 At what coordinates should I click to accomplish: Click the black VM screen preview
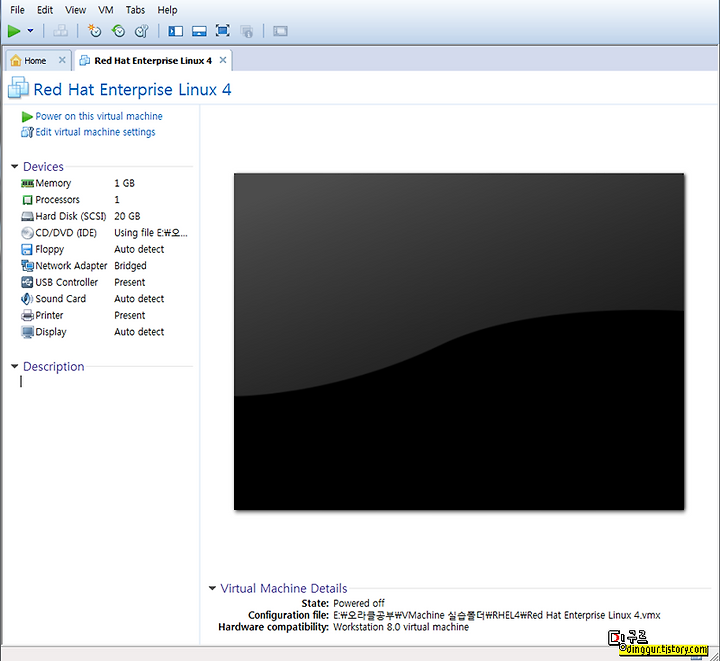459,342
